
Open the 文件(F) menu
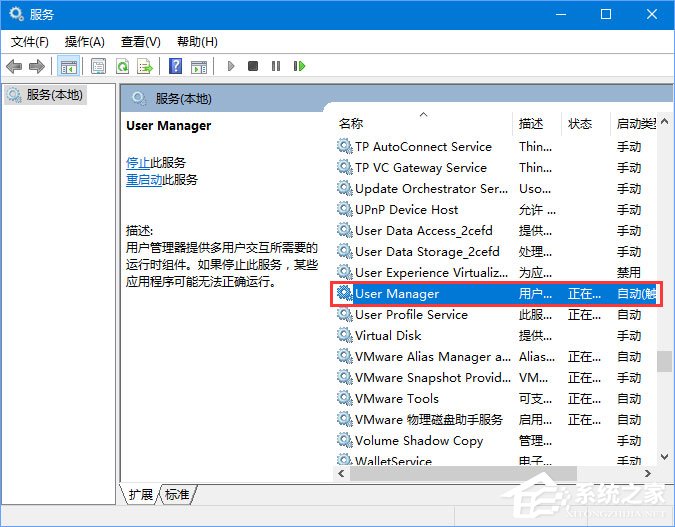[x=29, y=42]
